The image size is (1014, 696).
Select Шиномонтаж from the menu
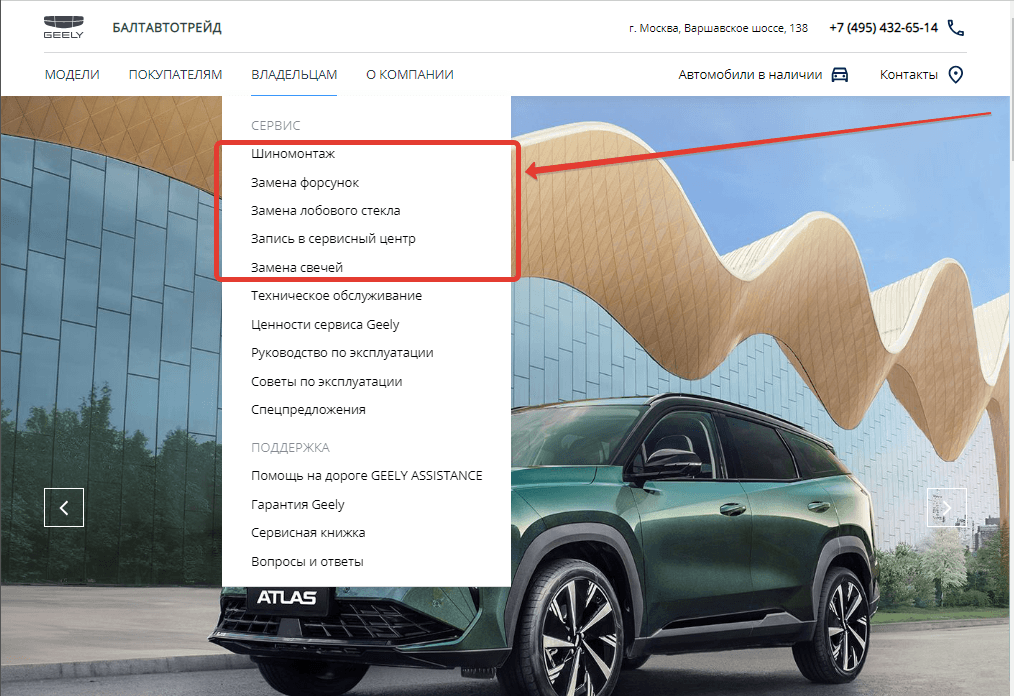coord(293,154)
